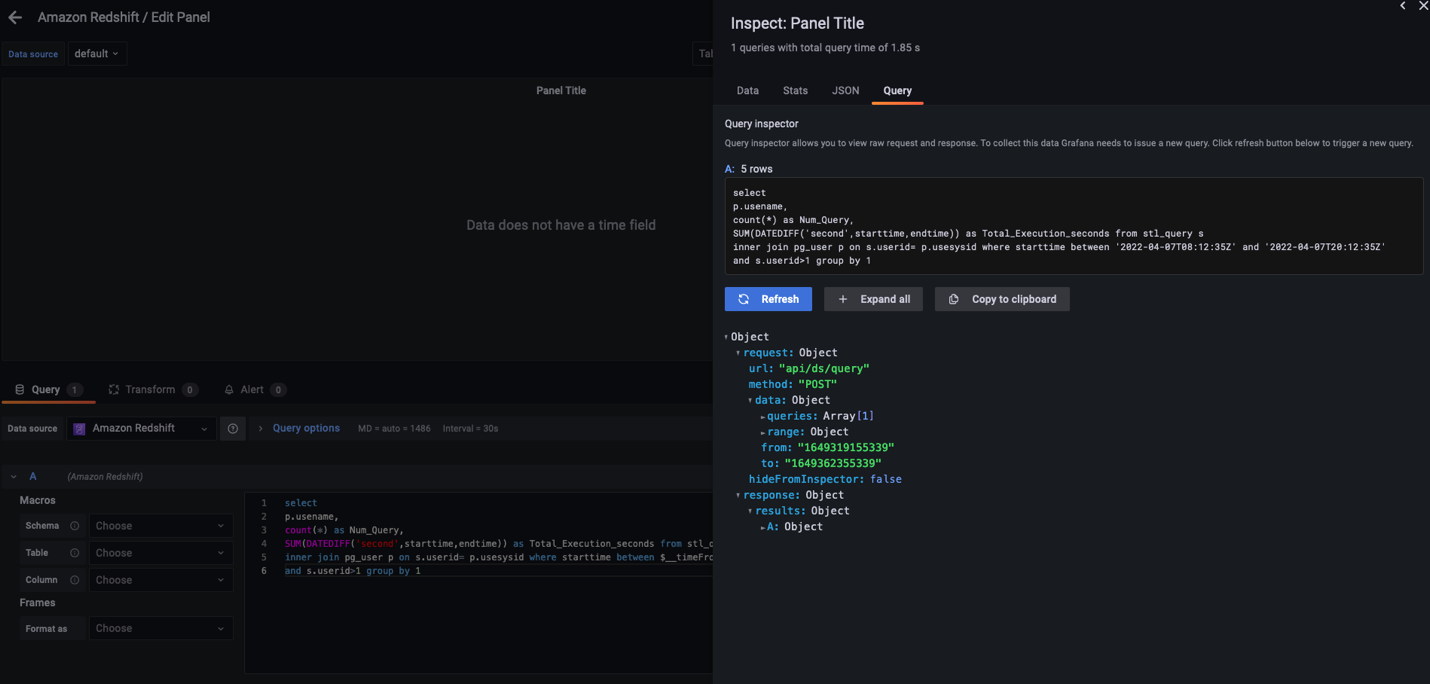Close the Inspect drawer with the X
Screen dimensions: 1430x684
tap(1423, 6)
